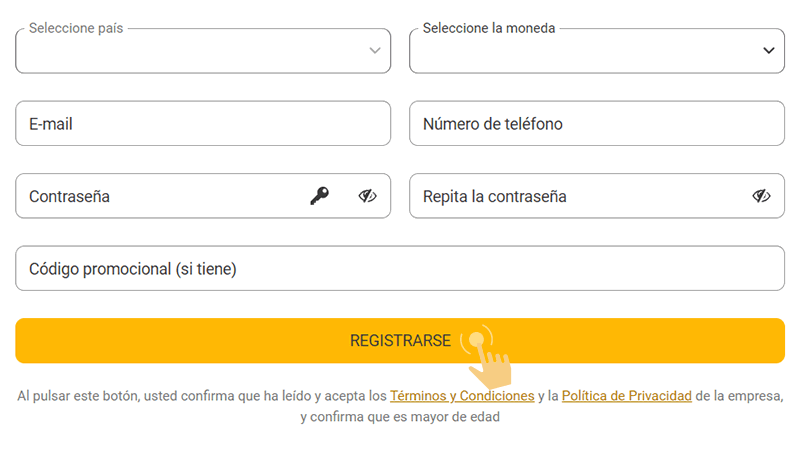Click the chevron arrow of the country selector

(375, 50)
